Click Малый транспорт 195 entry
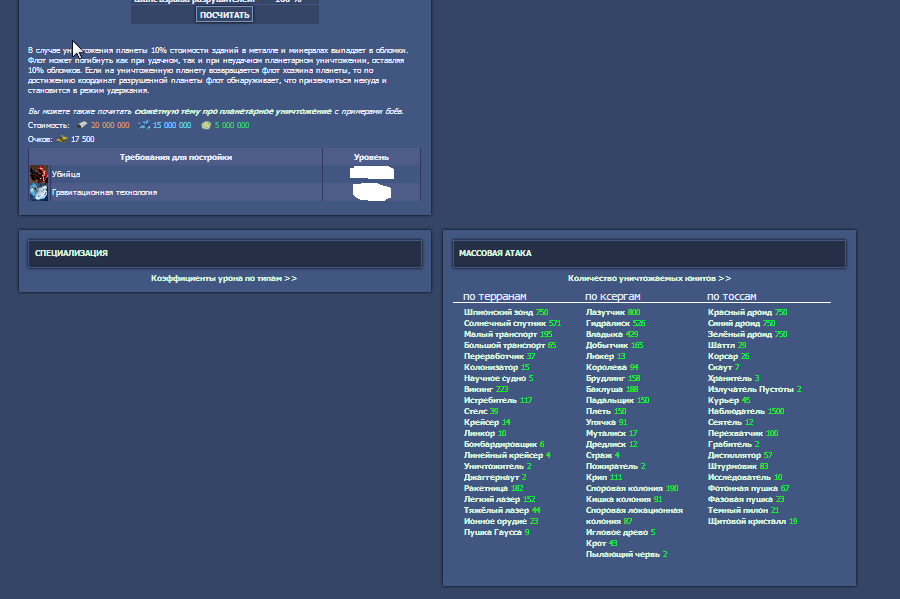The height and width of the screenshot is (599, 900). (508, 334)
